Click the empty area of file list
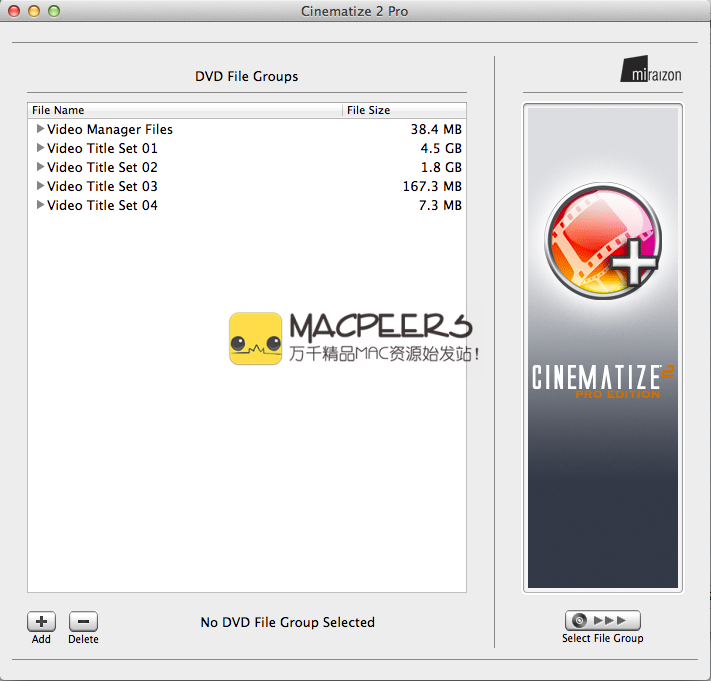The width and height of the screenshot is (711, 681). click(246, 450)
